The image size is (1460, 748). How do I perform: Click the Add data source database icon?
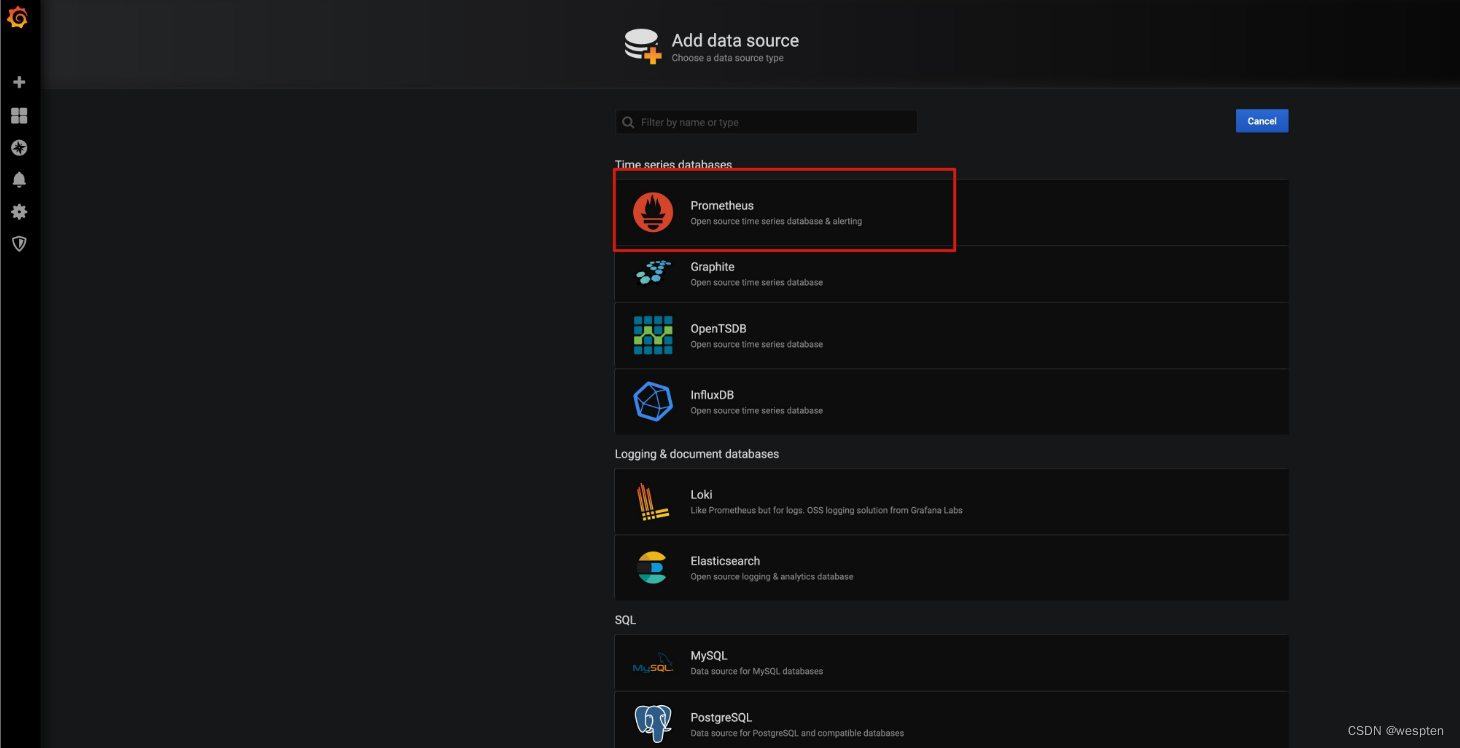pyautogui.click(x=642, y=46)
